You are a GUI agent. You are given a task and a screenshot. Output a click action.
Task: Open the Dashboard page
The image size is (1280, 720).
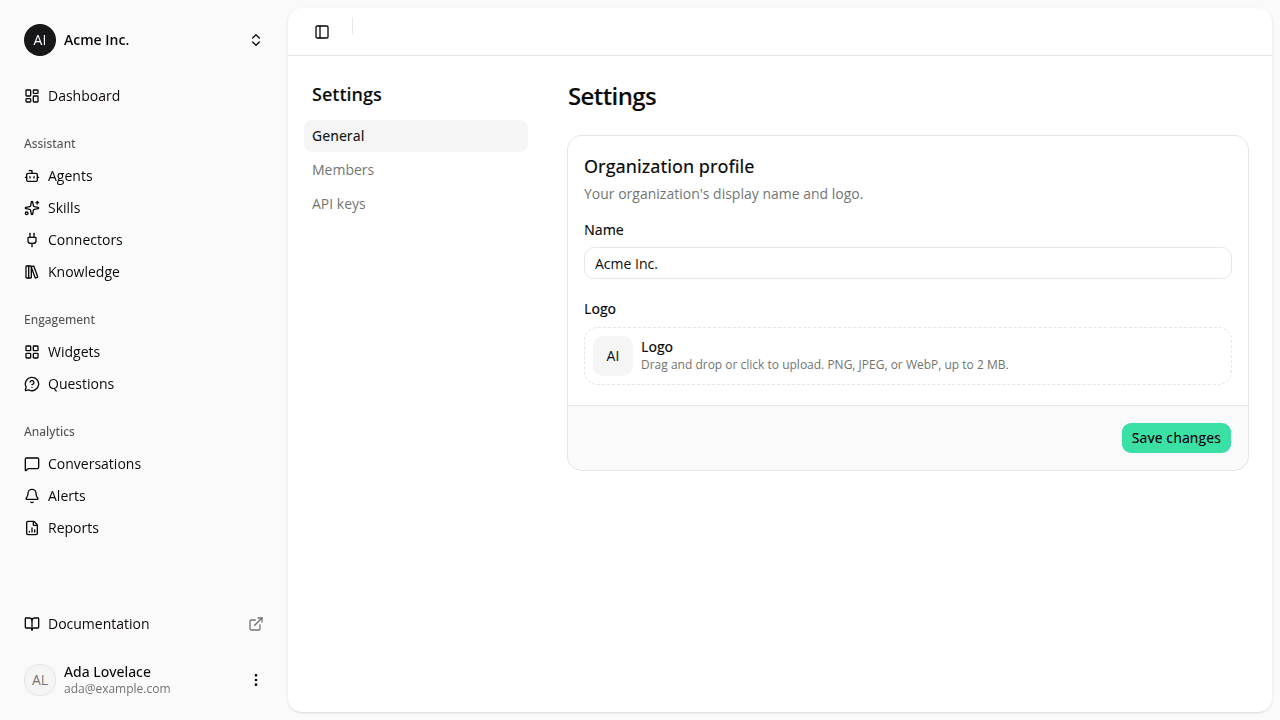(x=144, y=96)
